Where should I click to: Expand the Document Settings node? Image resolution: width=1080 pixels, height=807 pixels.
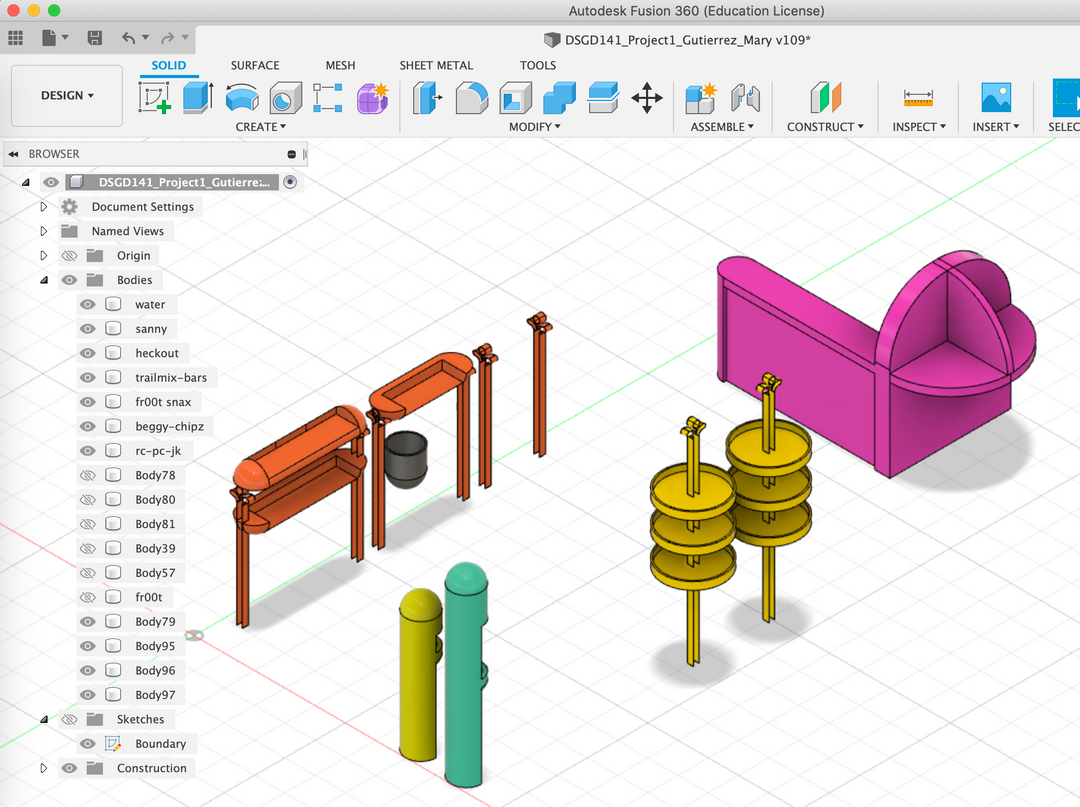click(43, 207)
